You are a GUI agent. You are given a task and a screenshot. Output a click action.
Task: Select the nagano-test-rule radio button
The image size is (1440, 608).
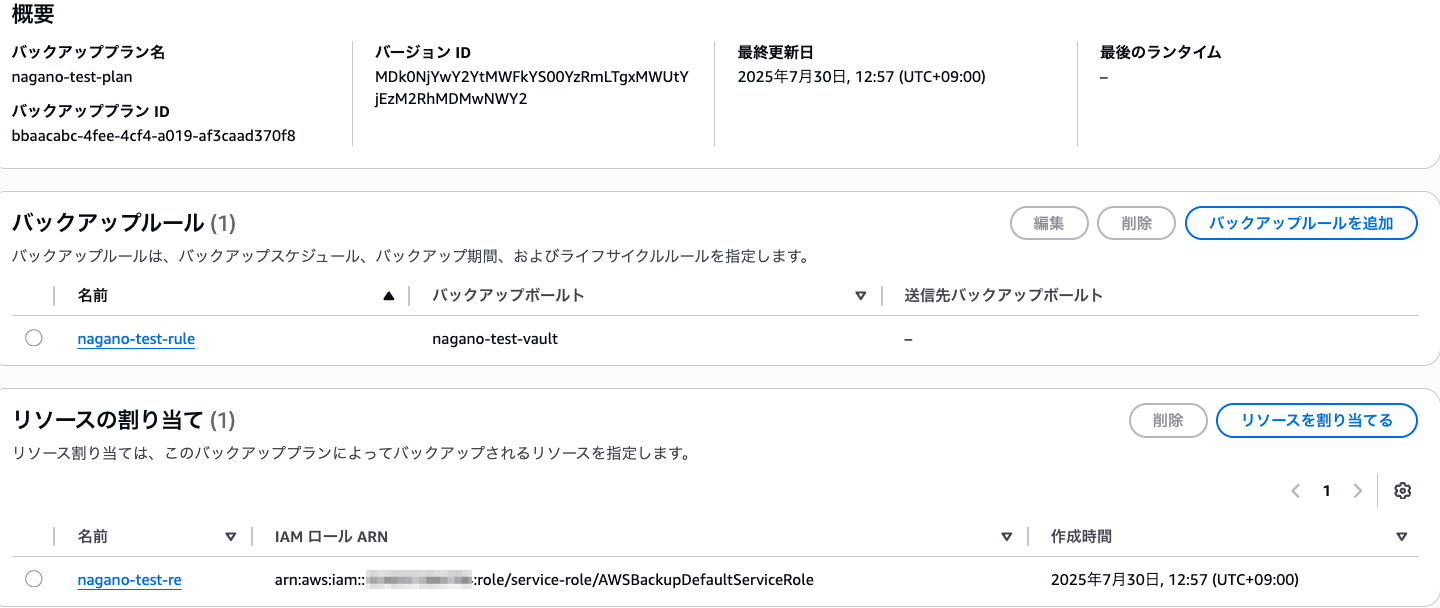coord(34,338)
